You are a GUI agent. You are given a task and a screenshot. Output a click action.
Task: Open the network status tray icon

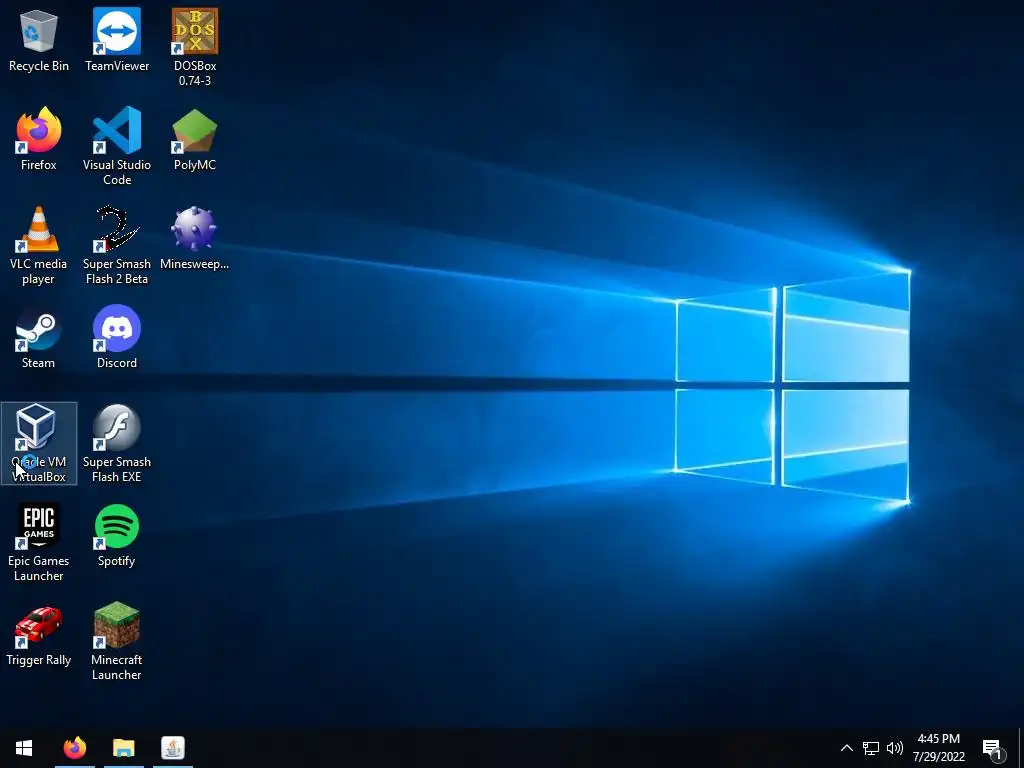(871, 748)
